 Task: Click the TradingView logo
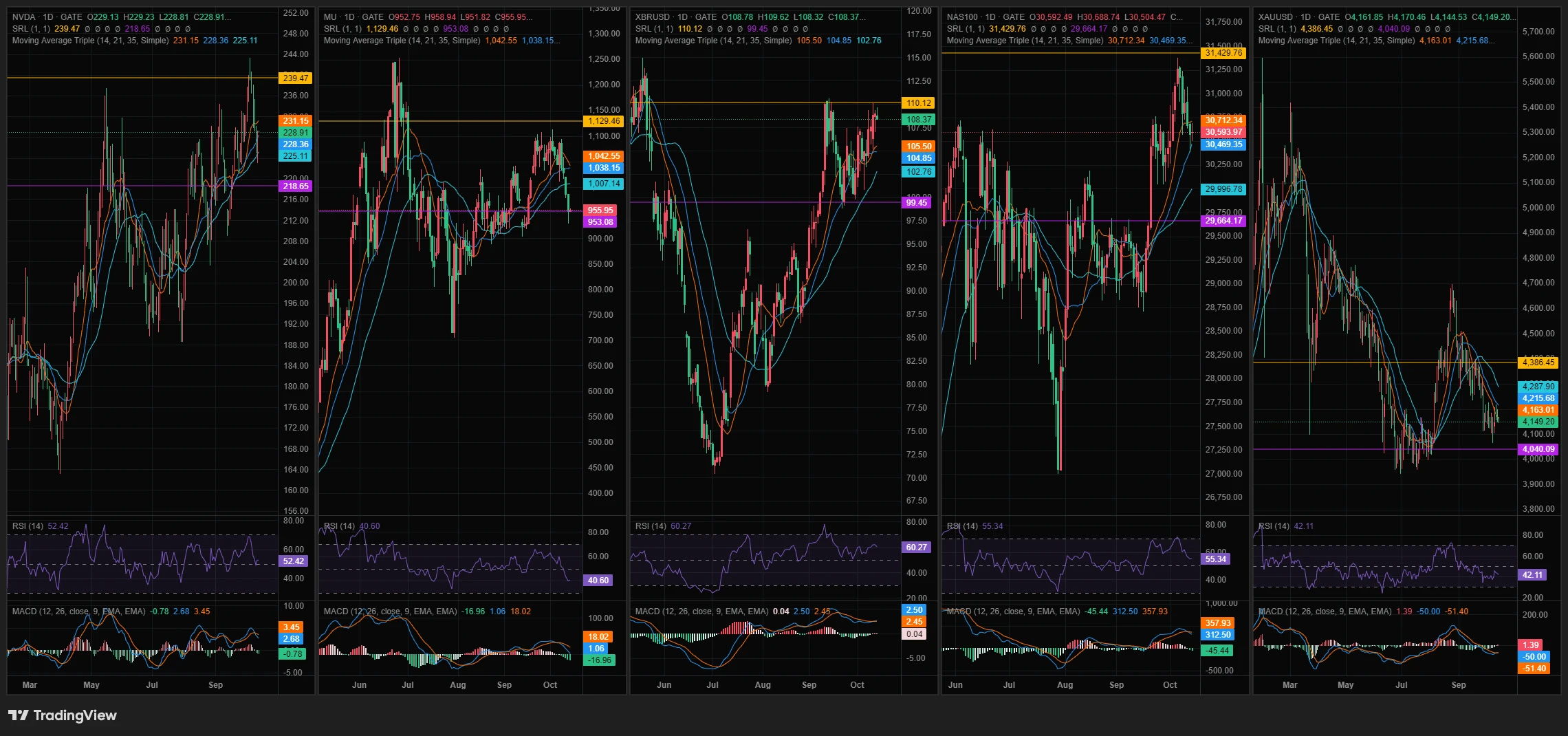click(x=62, y=715)
